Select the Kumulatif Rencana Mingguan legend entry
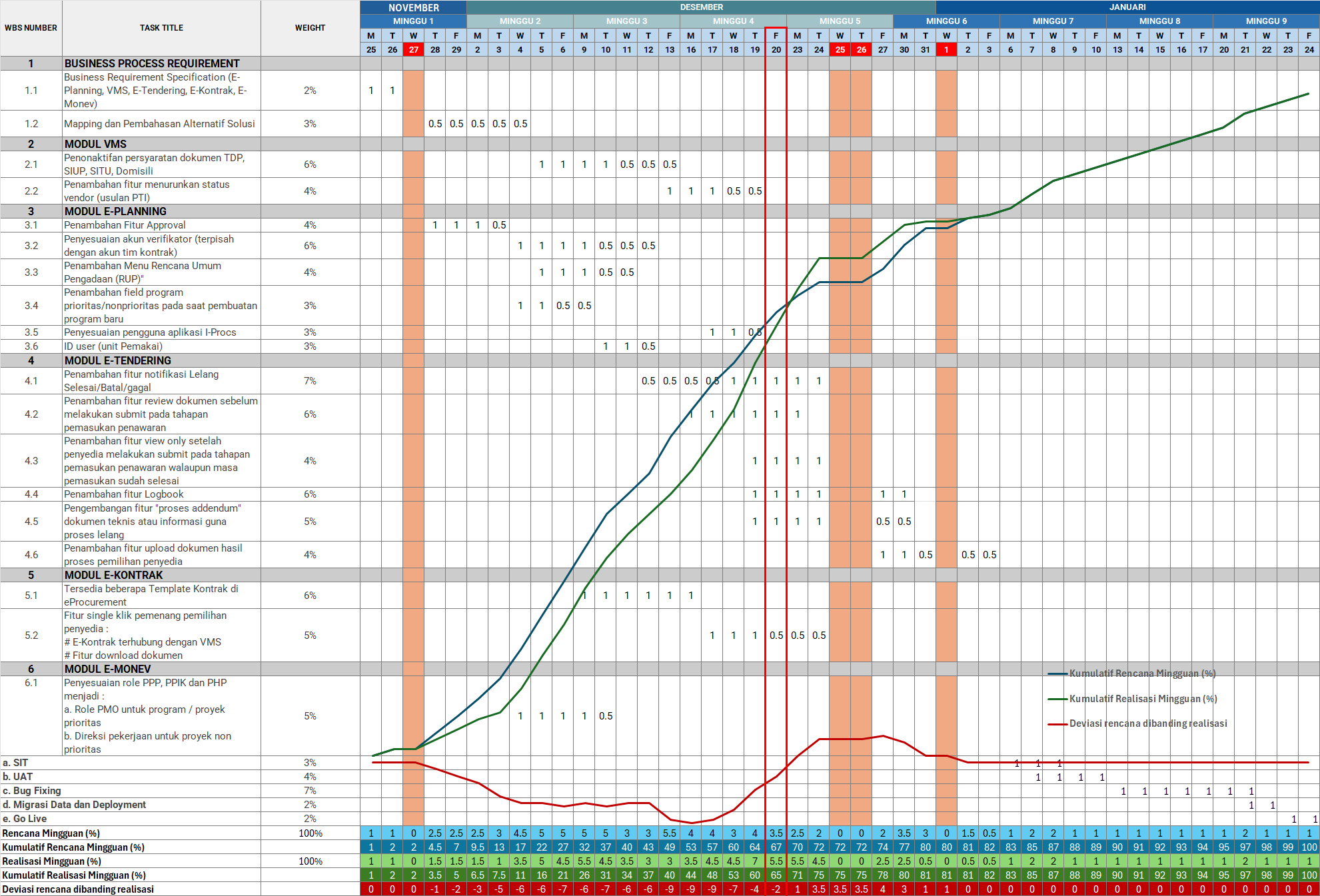 1142,673
